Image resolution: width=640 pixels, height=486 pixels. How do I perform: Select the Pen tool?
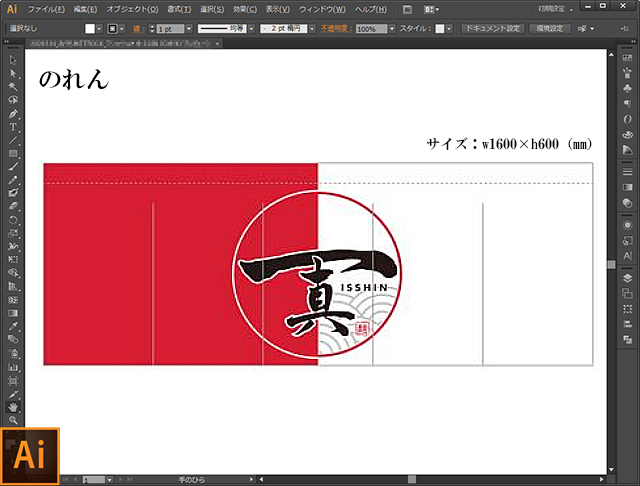click(x=13, y=113)
